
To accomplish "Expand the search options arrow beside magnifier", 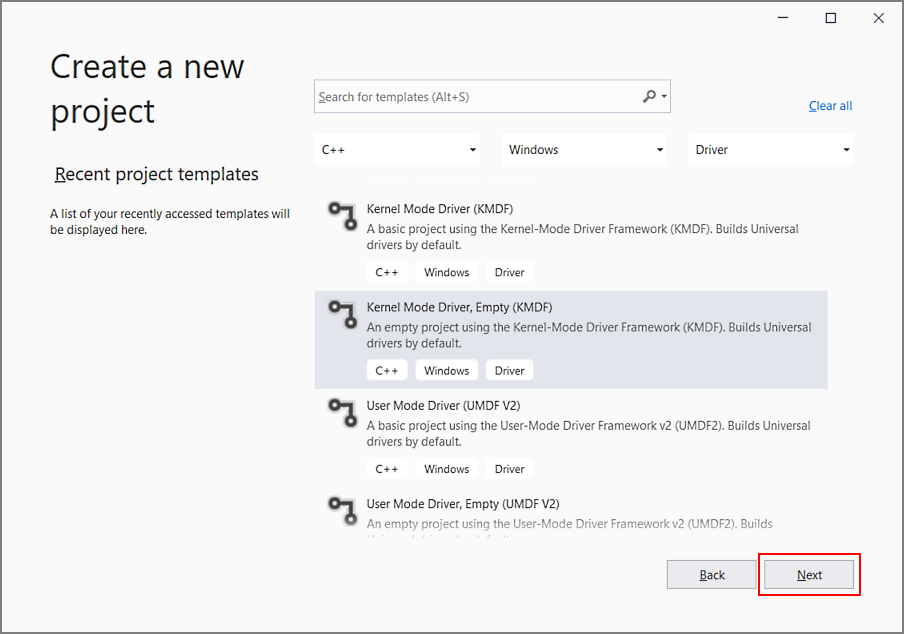I will (x=662, y=96).
